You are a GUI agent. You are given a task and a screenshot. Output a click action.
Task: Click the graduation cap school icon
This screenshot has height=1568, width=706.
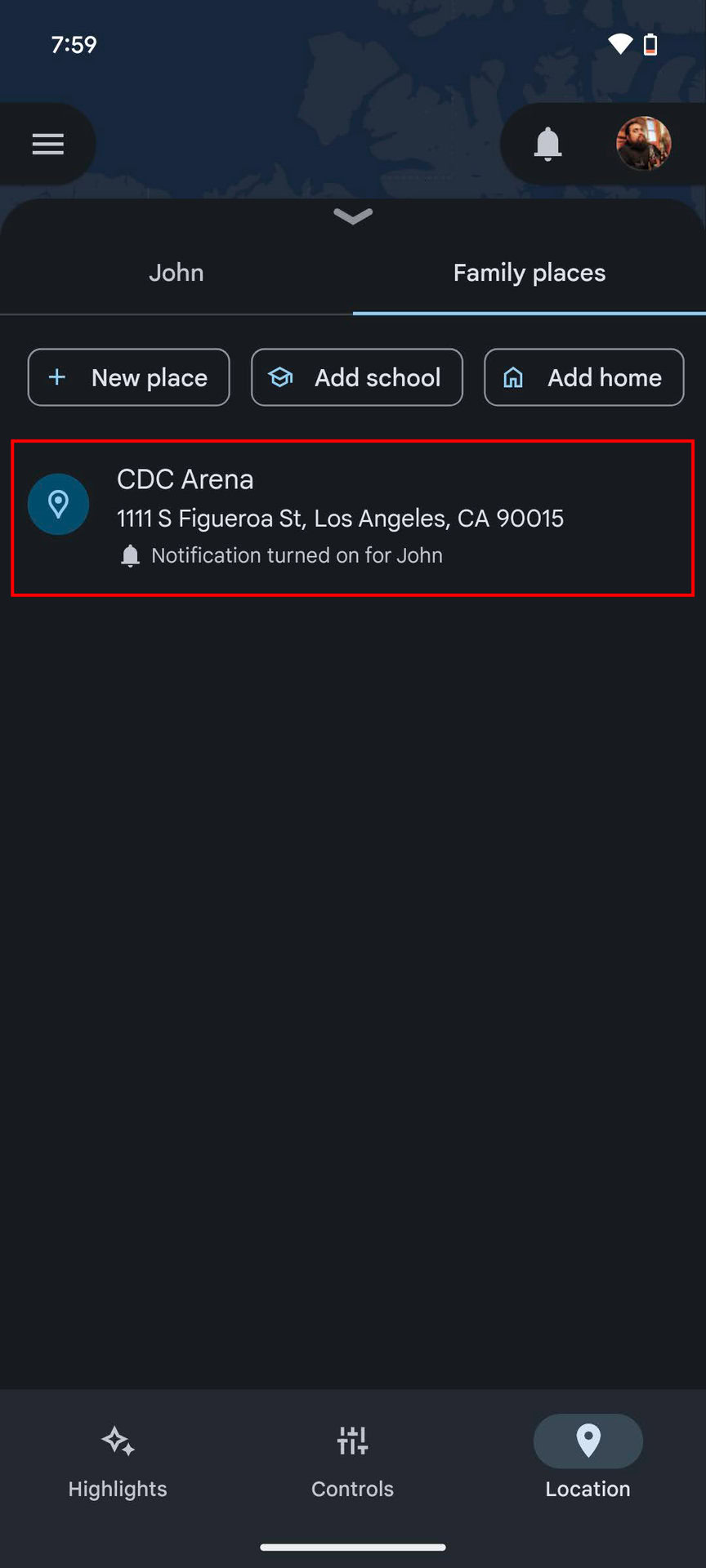(280, 377)
